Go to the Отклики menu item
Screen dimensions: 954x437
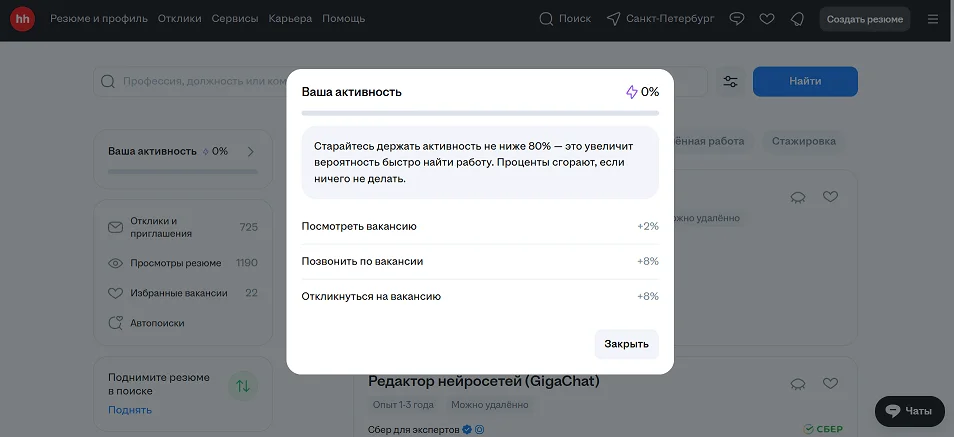pyautogui.click(x=179, y=19)
